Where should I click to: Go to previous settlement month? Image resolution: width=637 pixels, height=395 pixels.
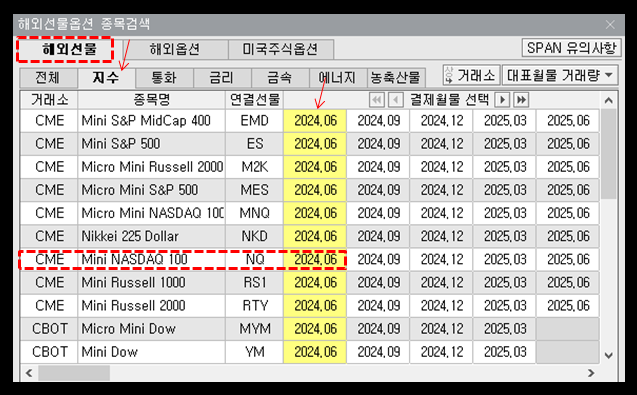[x=396, y=100]
